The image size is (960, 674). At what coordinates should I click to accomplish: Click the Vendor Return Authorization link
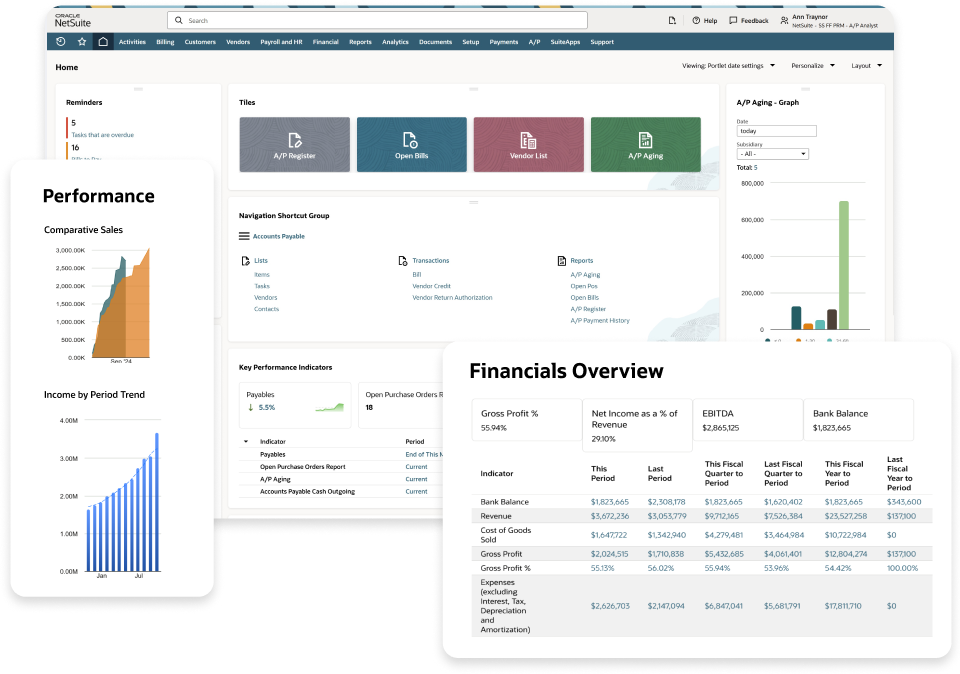[x=452, y=298]
